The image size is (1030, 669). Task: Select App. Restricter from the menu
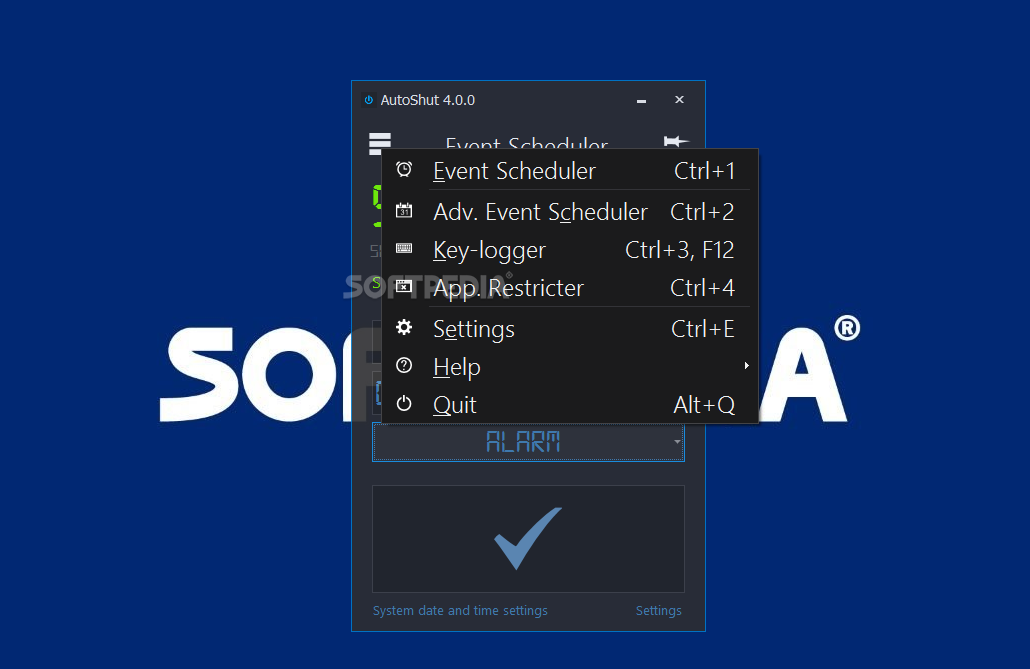[570, 288]
